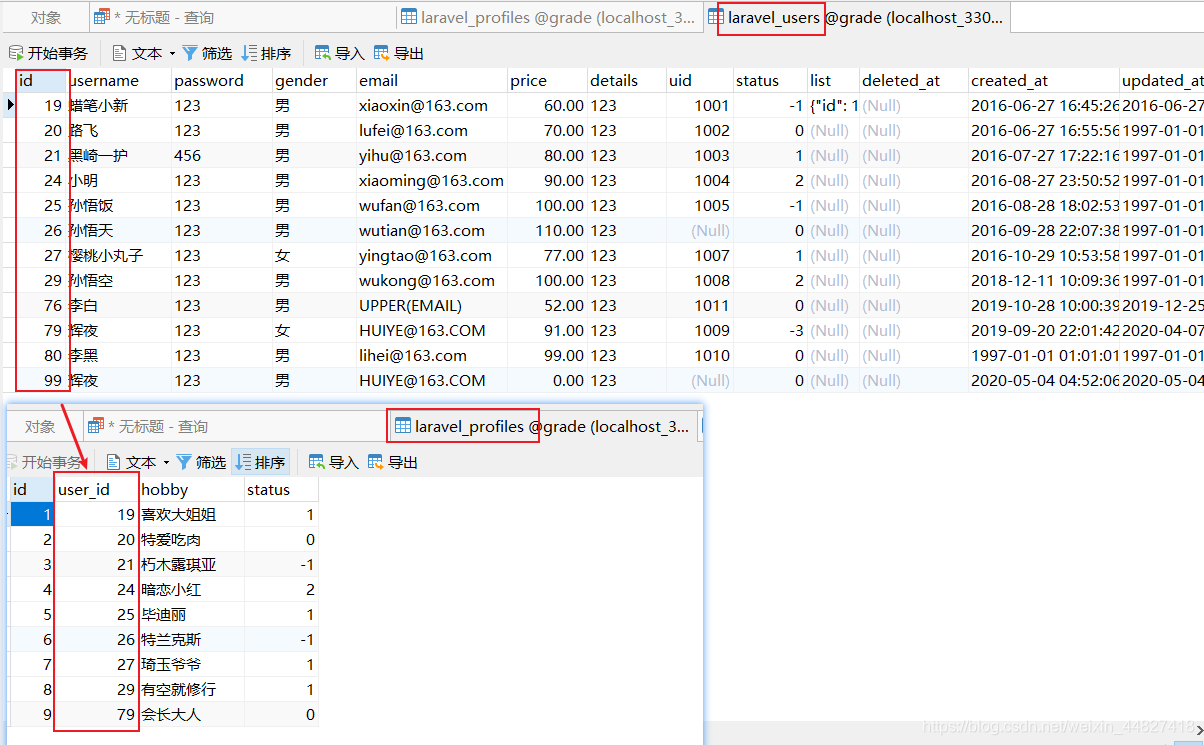Click the email cell UPPER(EMAIL)
The image size is (1204, 745).
(432, 305)
